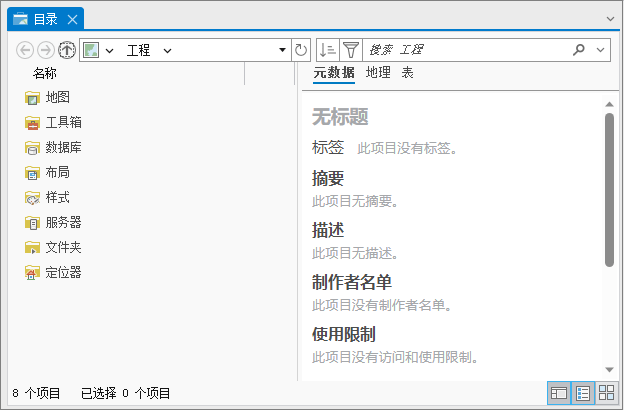This screenshot has height=410, width=624.
Task: Open the catalog pane tab list dropdown
Action: tap(610, 19)
